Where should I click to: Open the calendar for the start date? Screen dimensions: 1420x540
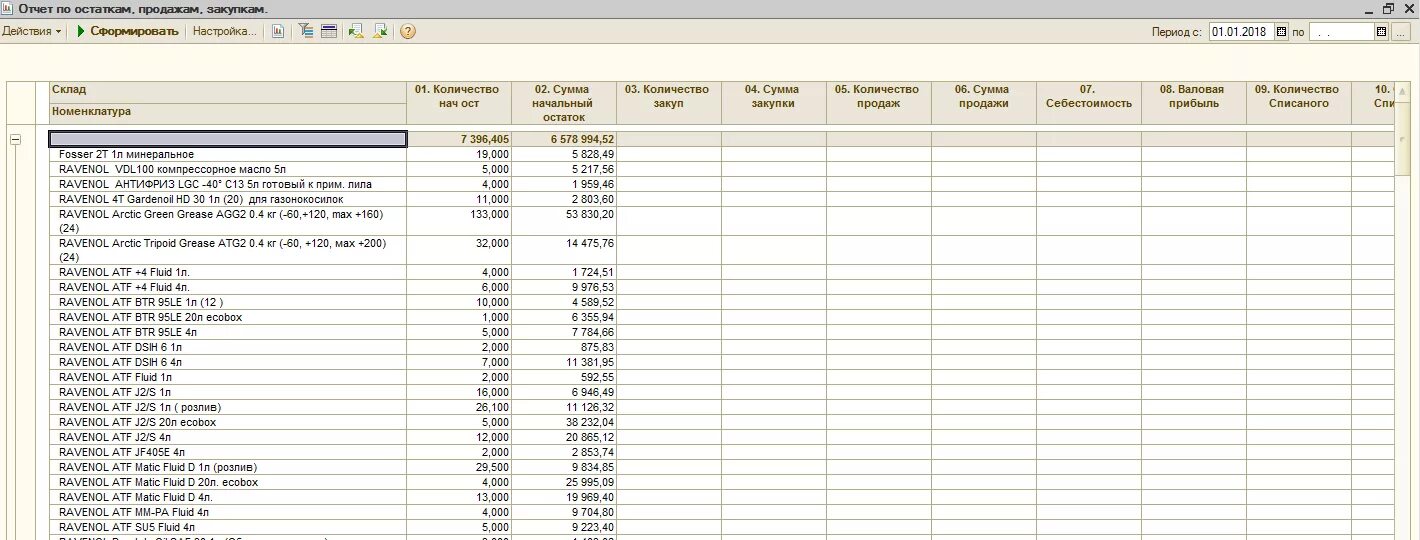point(1282,31)
